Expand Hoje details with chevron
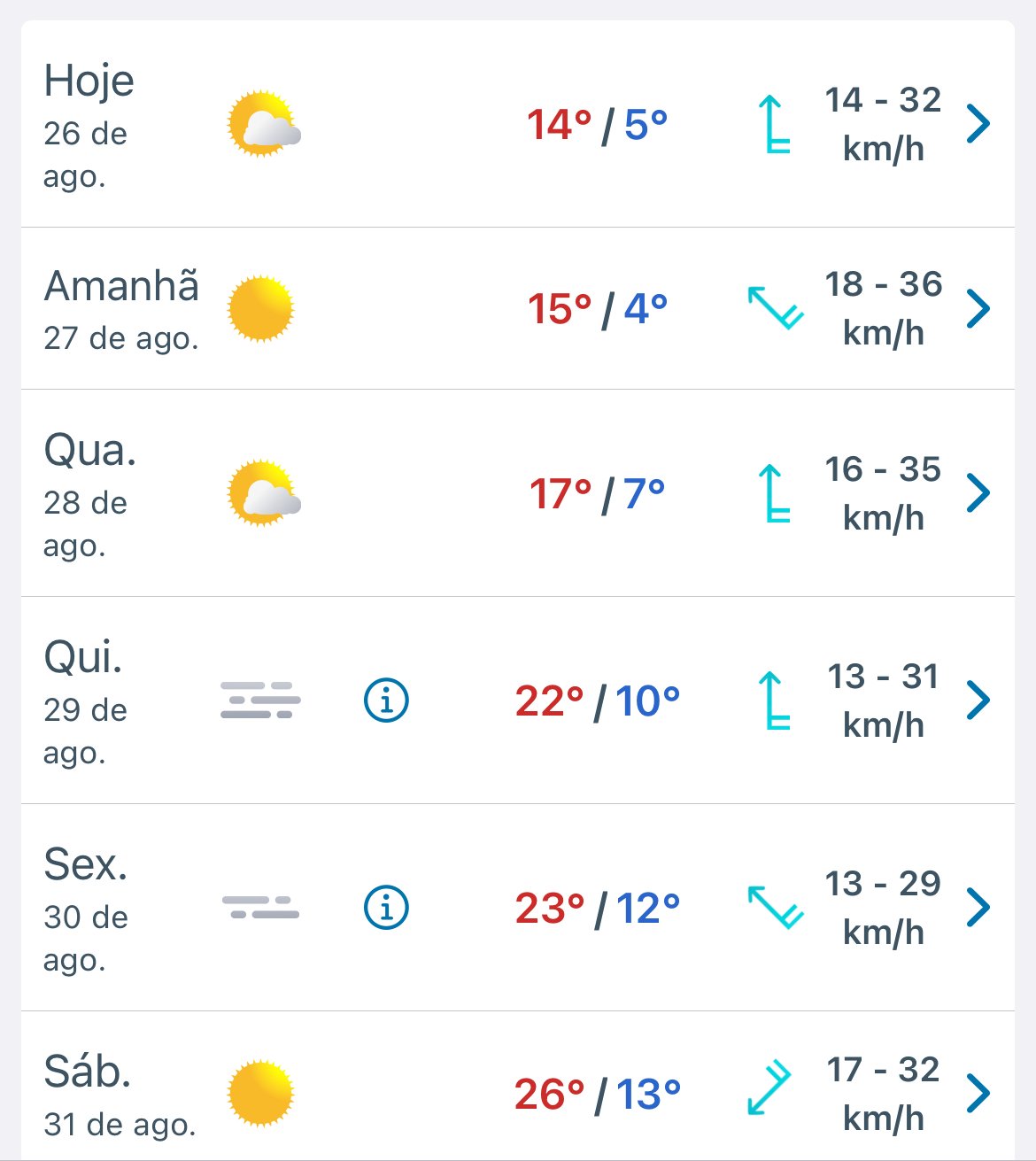1036x1161 pixels. (978, 123)
